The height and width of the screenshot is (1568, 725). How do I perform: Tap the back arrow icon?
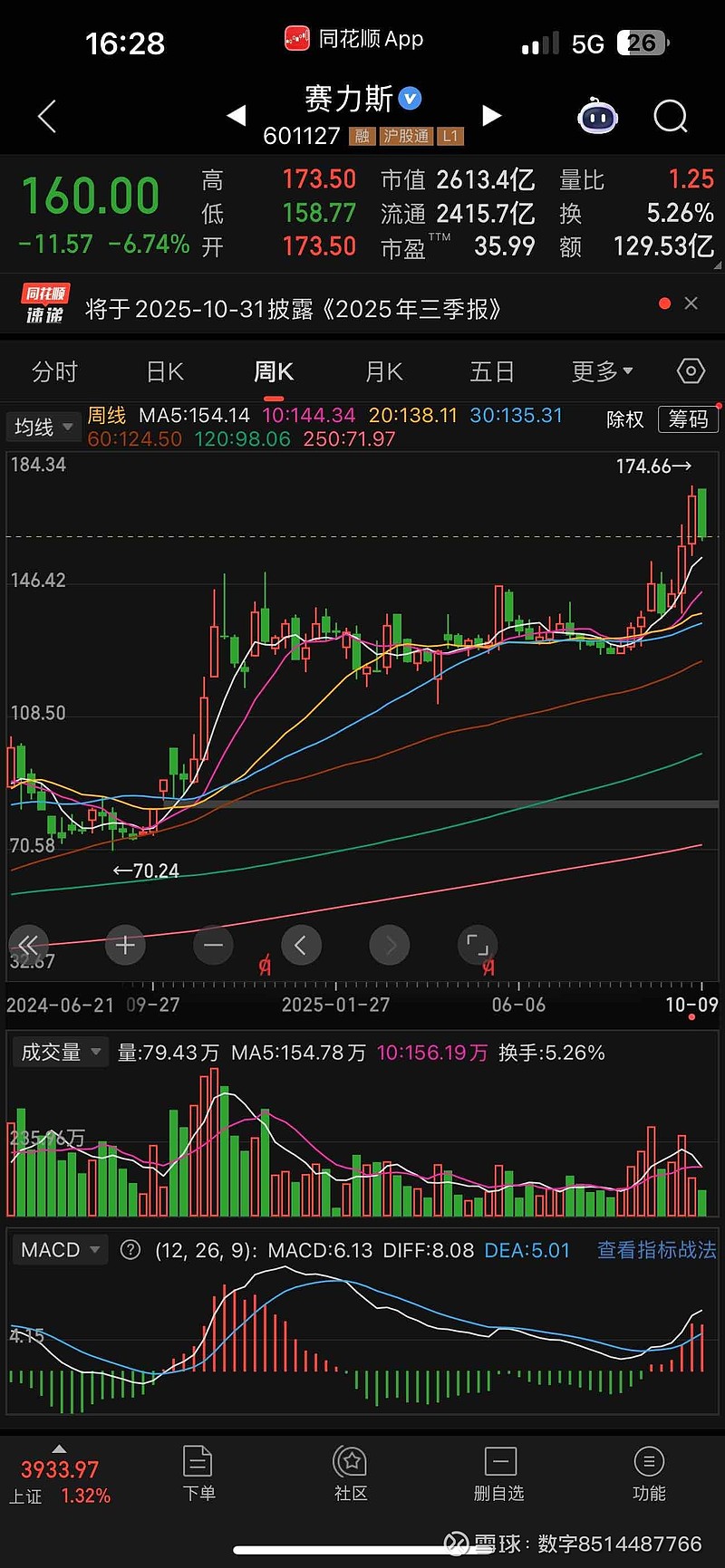click(47, 116)
